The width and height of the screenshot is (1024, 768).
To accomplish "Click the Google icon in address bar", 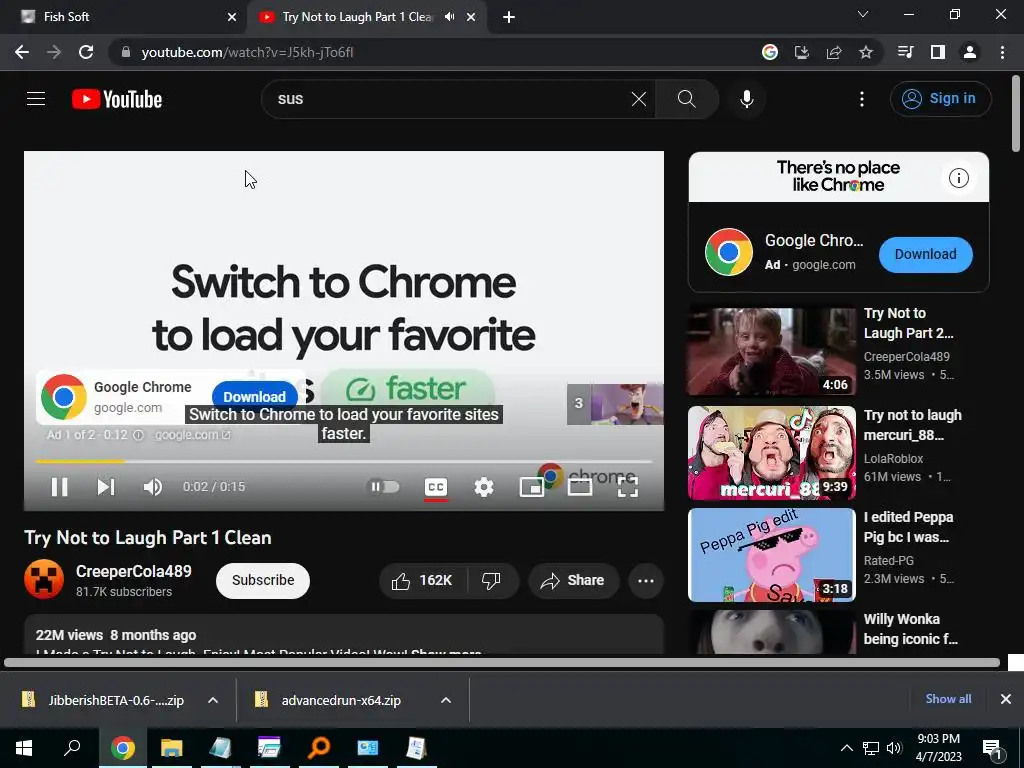I will [x=770, y=52].
